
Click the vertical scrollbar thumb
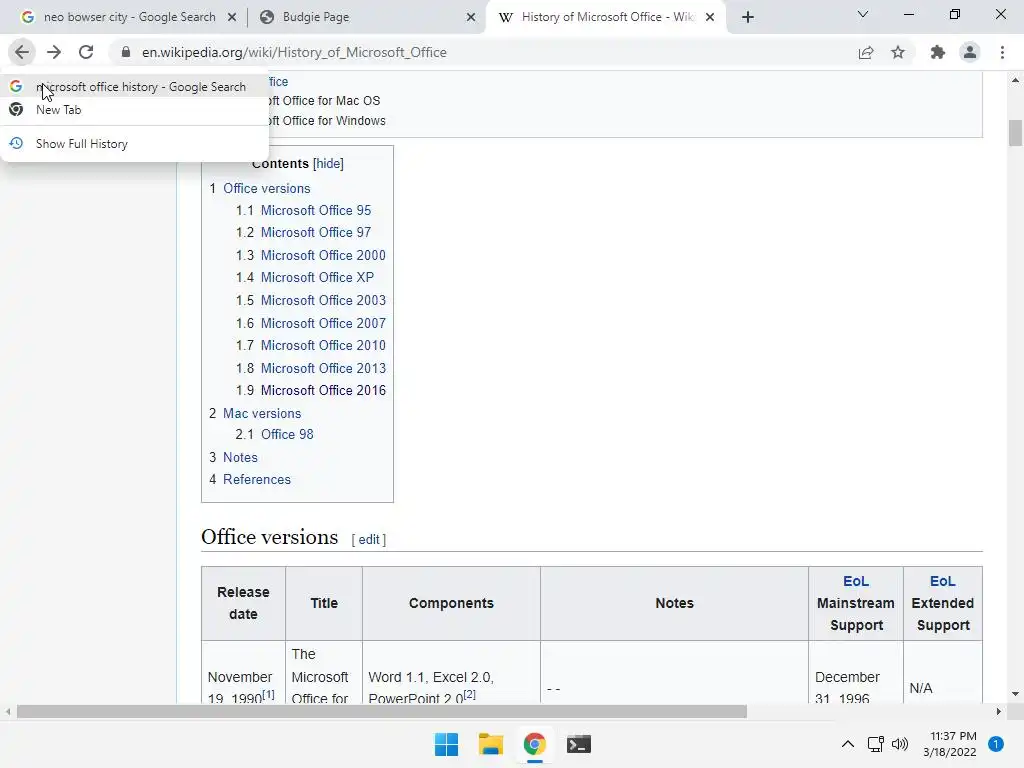tap(1015, 133)
